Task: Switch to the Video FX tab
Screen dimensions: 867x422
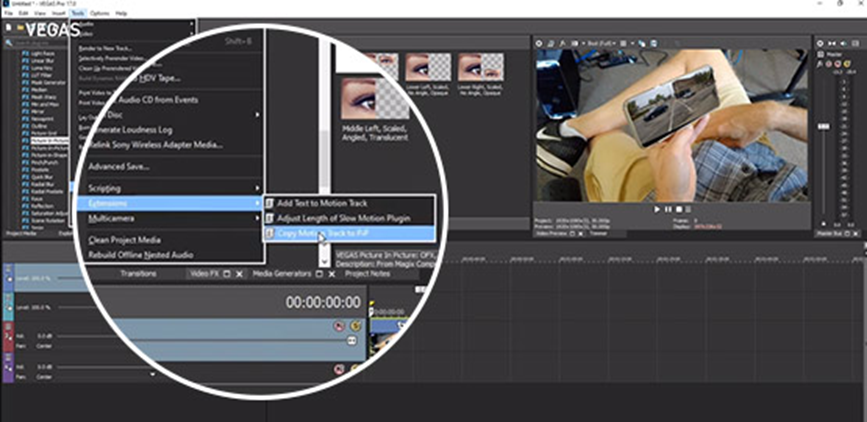Action: pyautogui.click(x=205, y=273)
